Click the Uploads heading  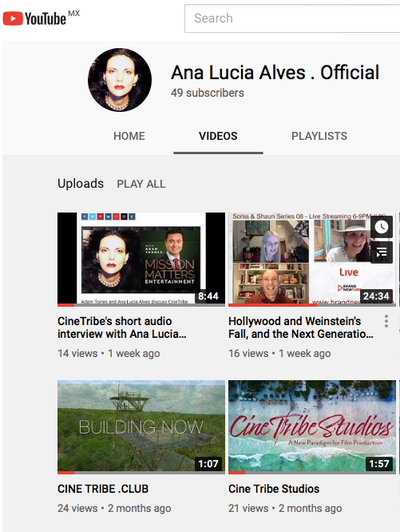coord(80,184)
